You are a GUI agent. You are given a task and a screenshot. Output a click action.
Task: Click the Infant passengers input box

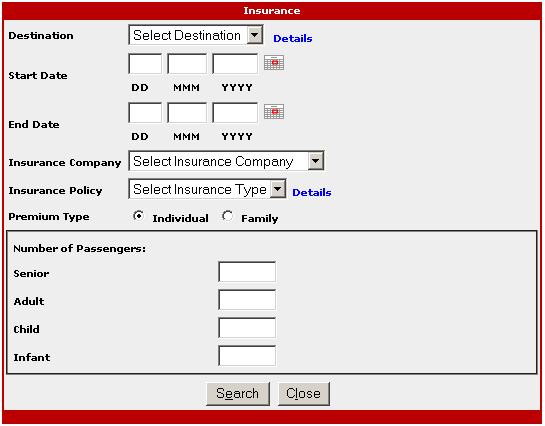(247, 355)
